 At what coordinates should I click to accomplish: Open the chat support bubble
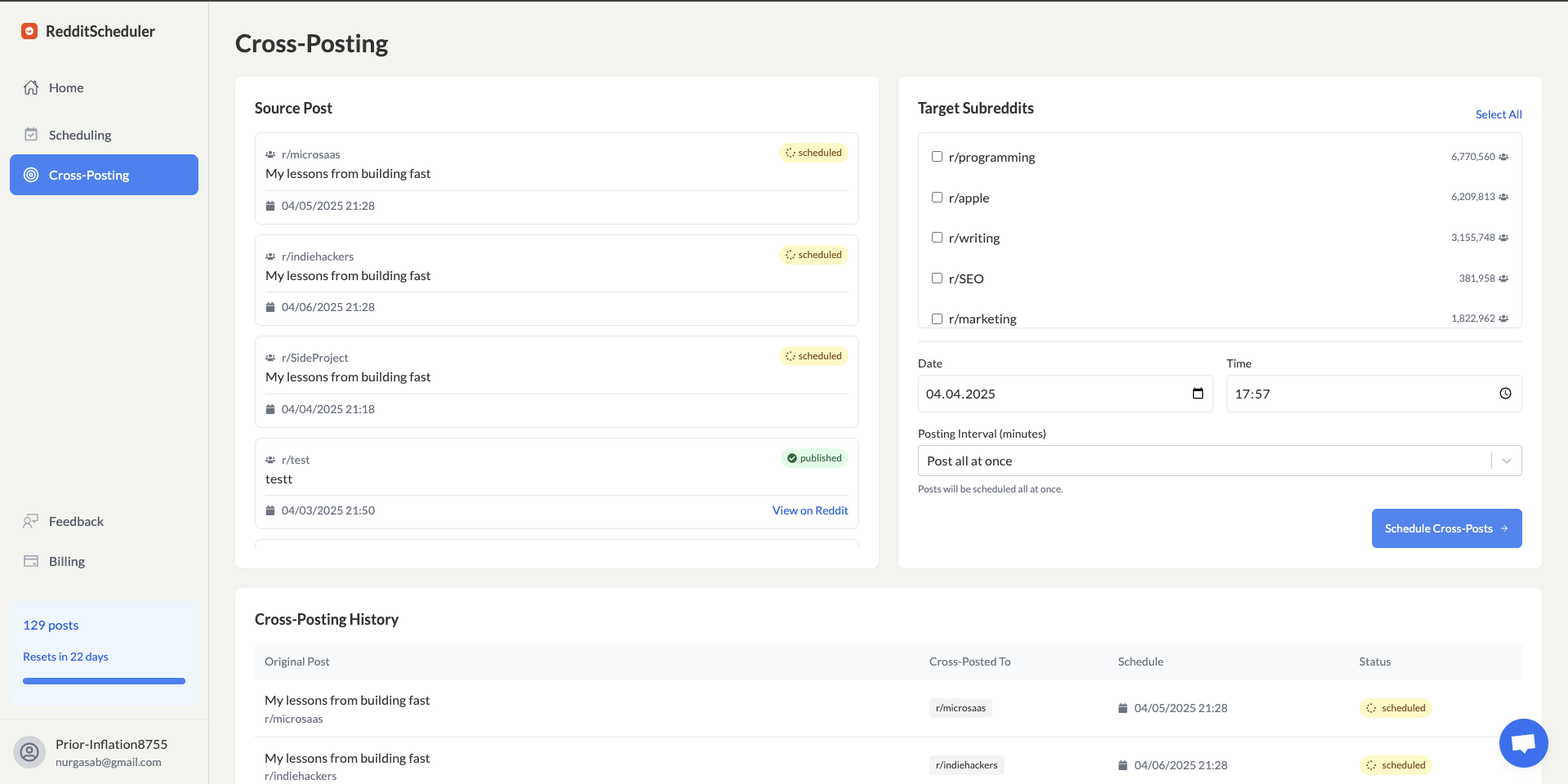[1524, 743]
